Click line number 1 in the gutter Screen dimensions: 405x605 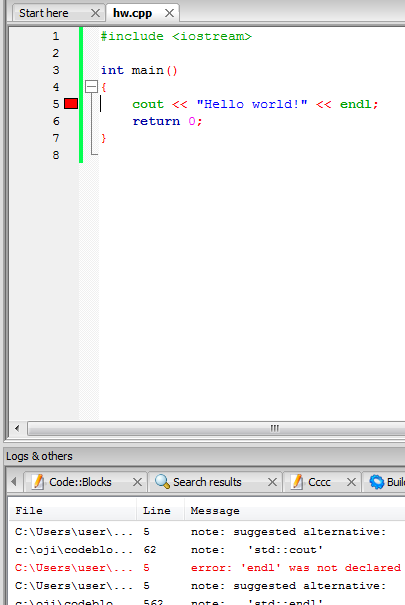pos(56,36)
